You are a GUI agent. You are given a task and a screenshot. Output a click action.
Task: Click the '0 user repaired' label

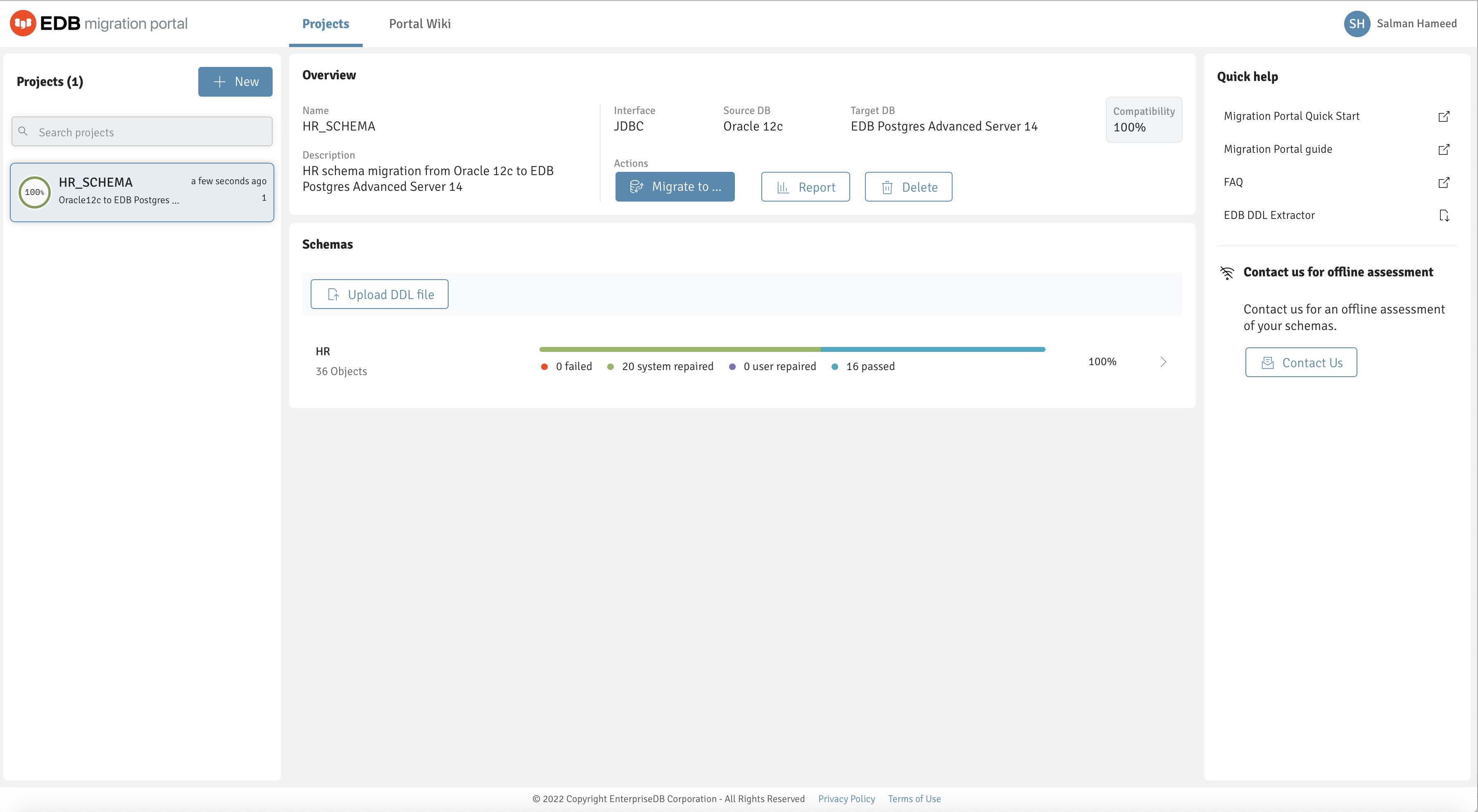[780, 366]
